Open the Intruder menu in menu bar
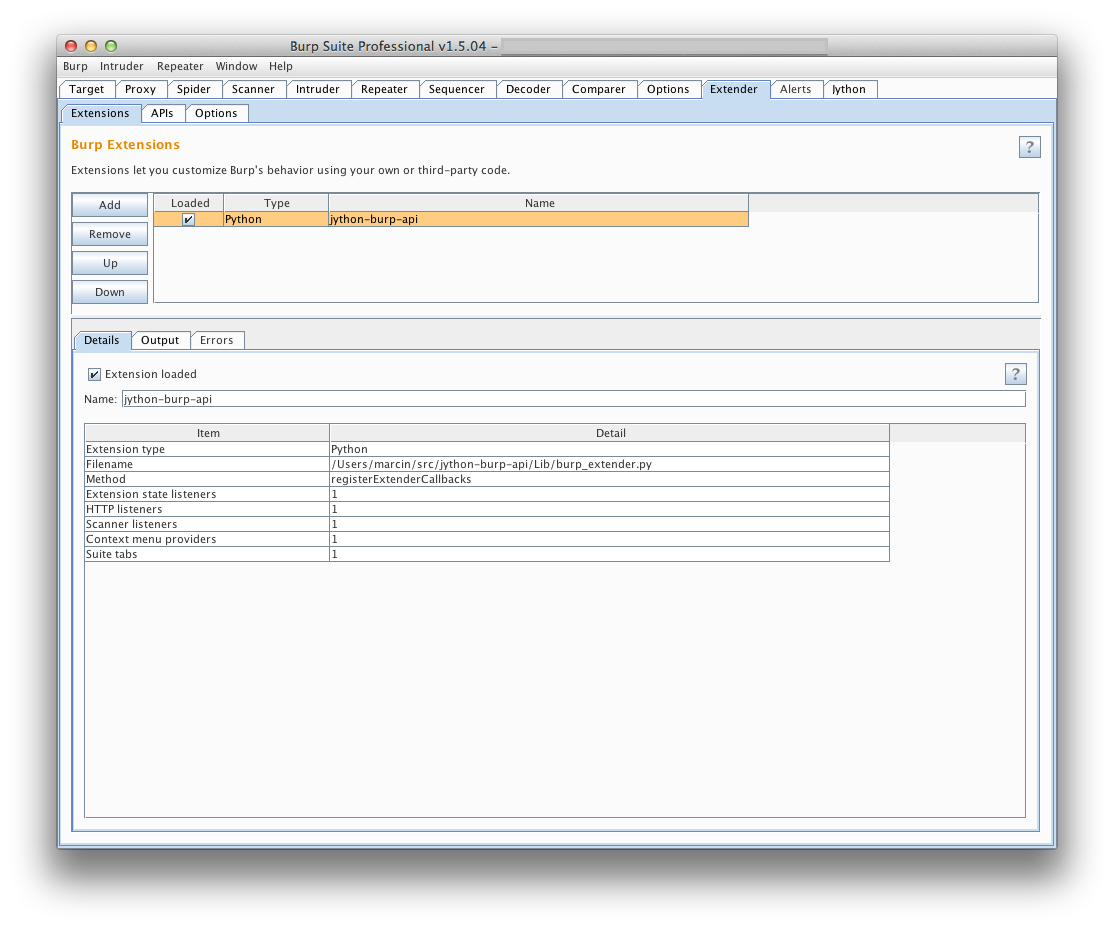This screenshot has width=1114, height=928. (121, 66)
